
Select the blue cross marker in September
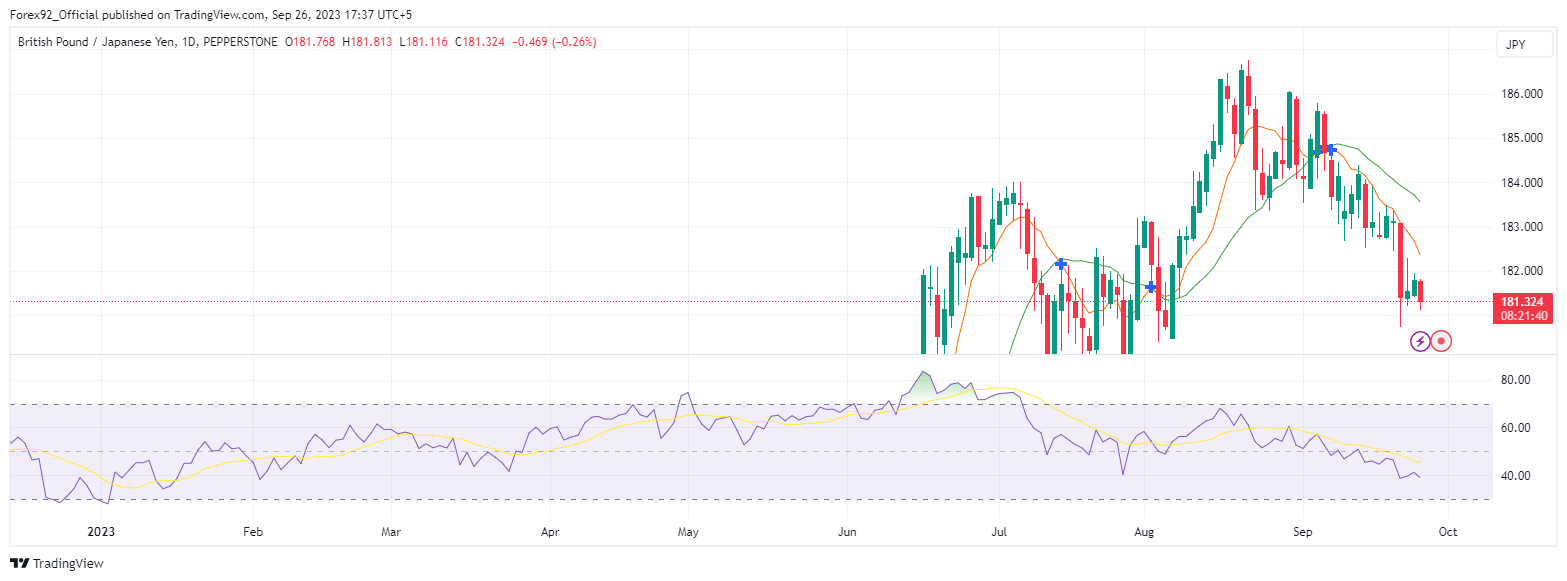tap(1326, 150)
